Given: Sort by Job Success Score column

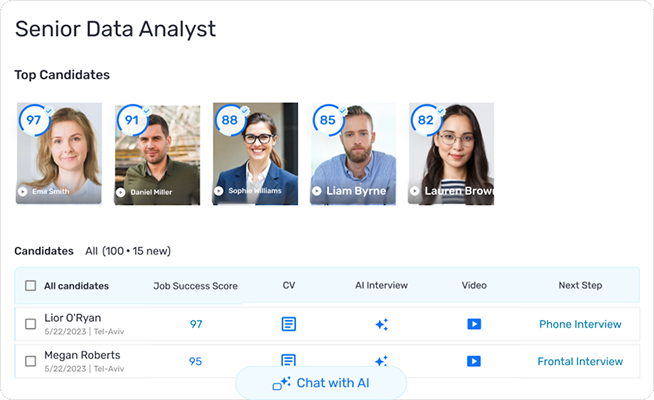Looking at the screenshot, I should [195, 286].
